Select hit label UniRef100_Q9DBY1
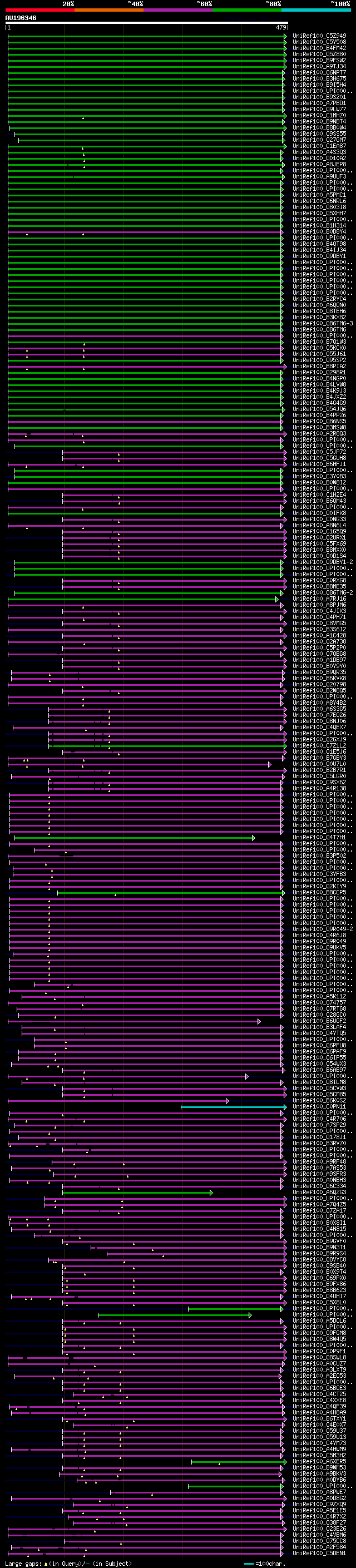The image size is (356, 1568). [319, 256]
